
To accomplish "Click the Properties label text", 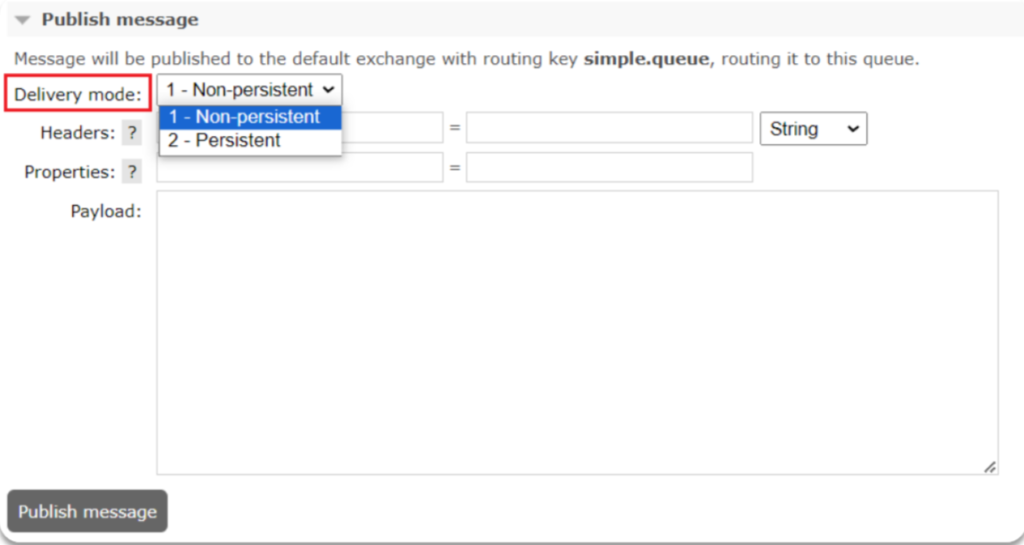I will point(69,172).
